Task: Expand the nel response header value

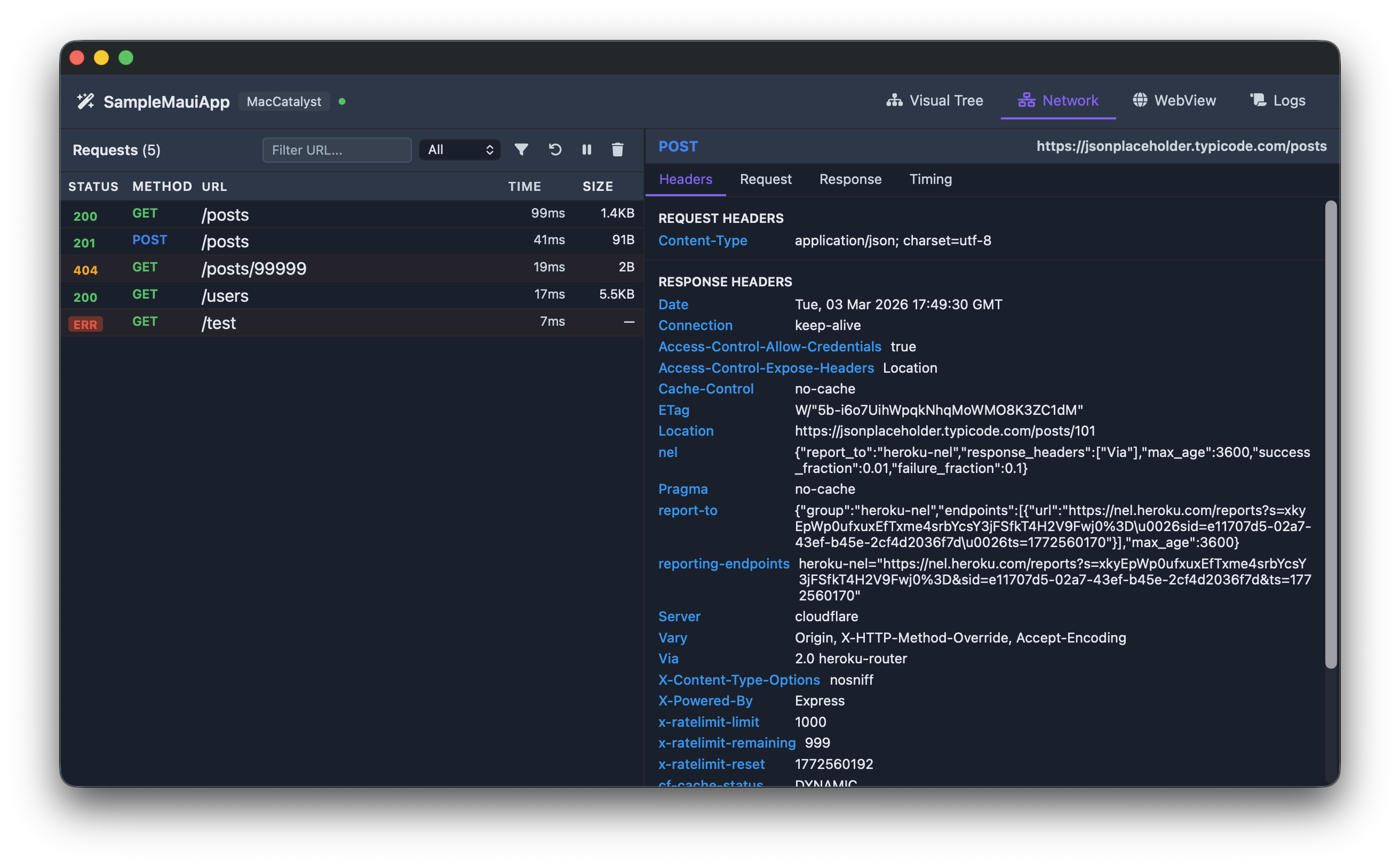Action: [667, 453]
